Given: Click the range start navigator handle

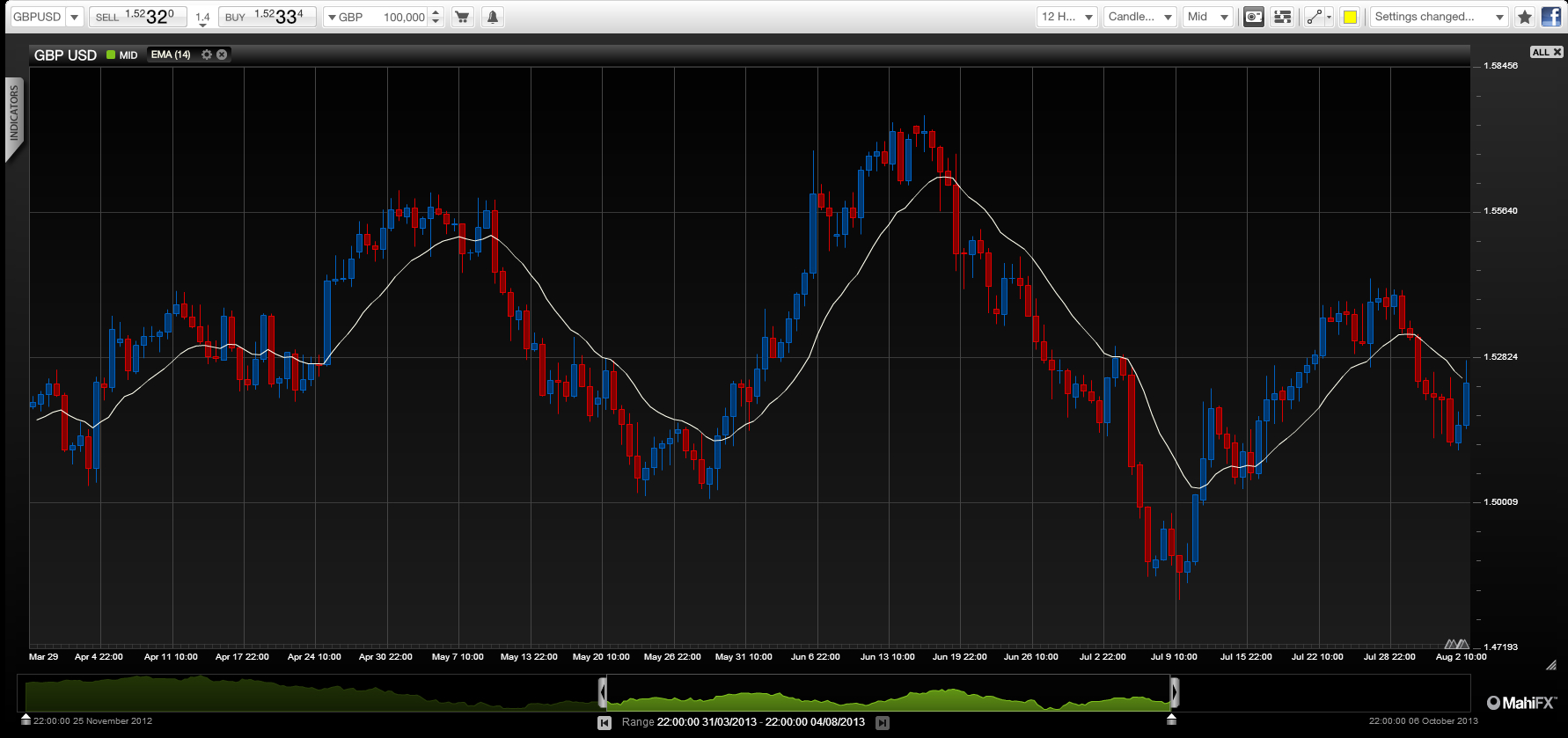Looking at the screenshot, I should tap(603, 693).
